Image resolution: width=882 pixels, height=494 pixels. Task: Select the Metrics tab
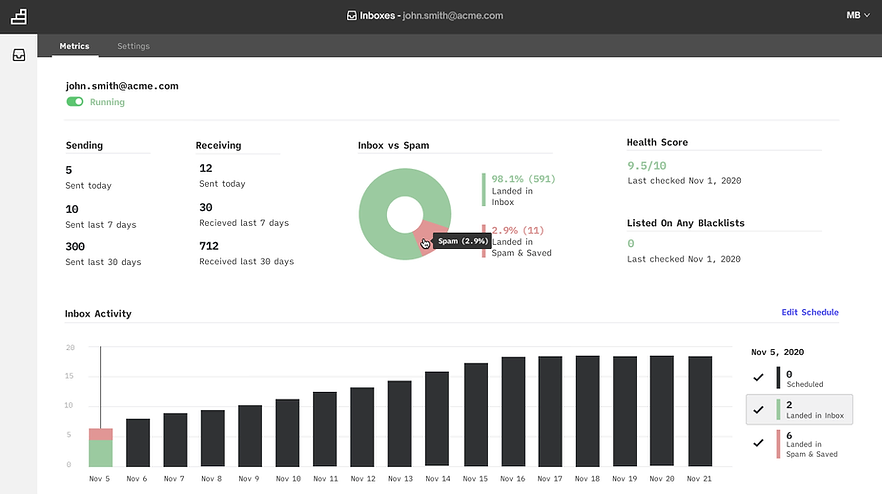pyautogui.click(x=74, y=46)
